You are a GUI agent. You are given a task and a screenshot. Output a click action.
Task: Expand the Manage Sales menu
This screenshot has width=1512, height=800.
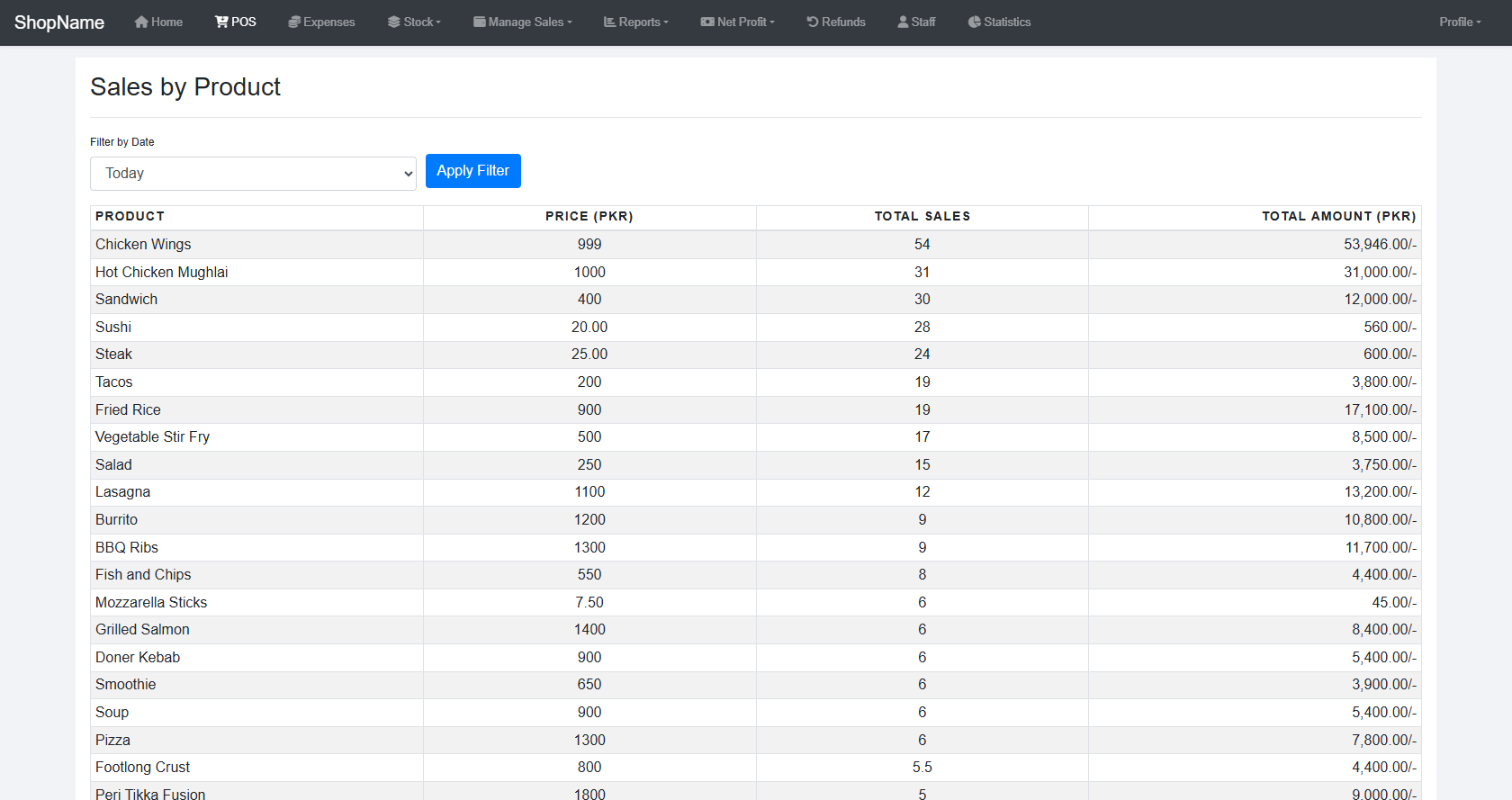[x=523, y=22]
